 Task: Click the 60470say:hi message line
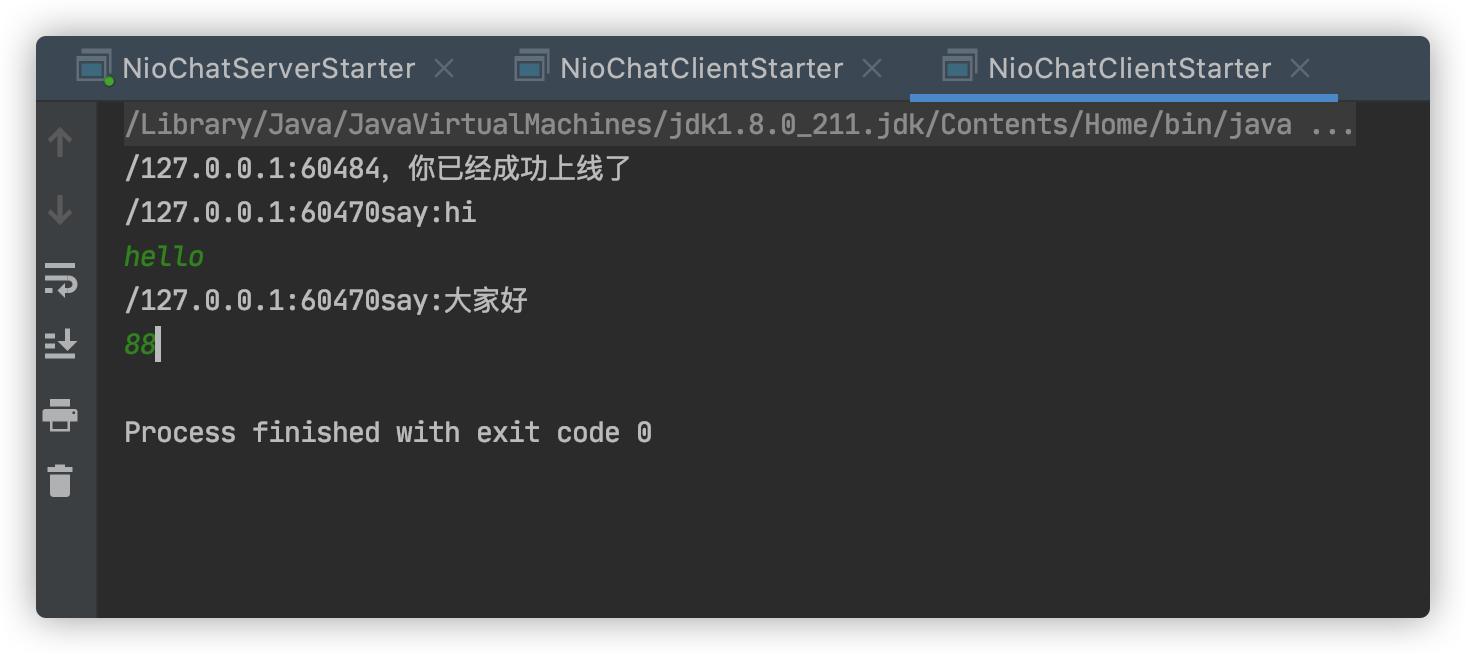(300, 212)
